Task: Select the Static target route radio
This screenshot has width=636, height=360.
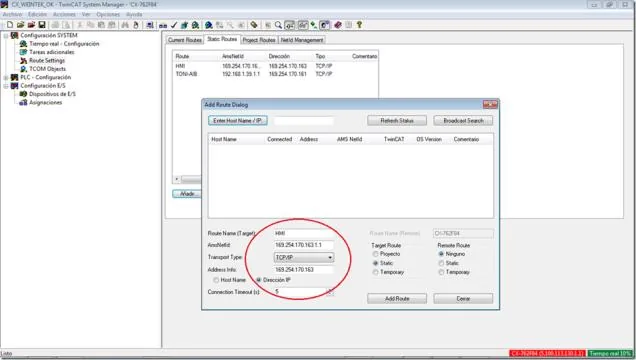Action: tap(376, 263)
